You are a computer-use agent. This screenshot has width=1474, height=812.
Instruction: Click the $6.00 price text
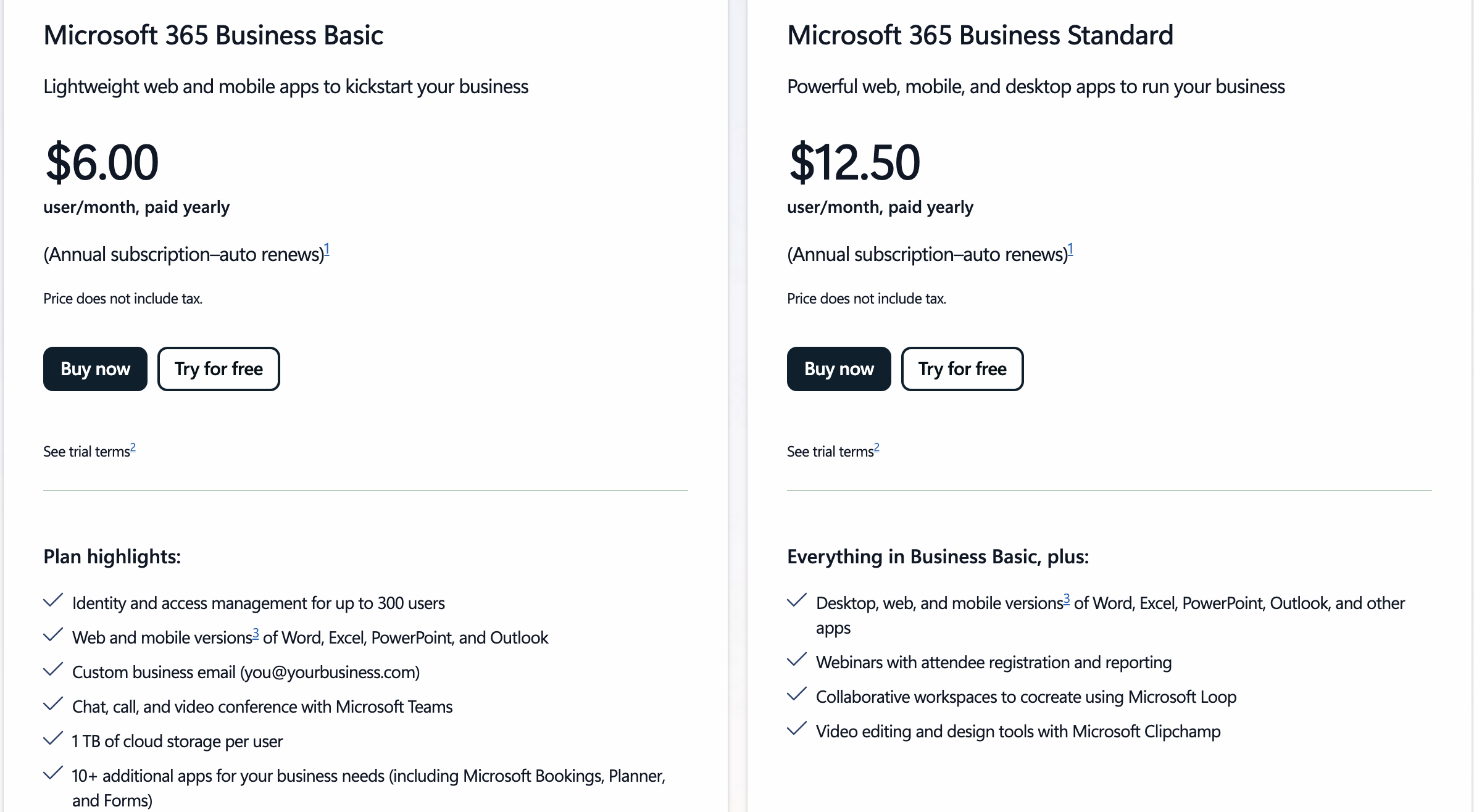(102, 162)
